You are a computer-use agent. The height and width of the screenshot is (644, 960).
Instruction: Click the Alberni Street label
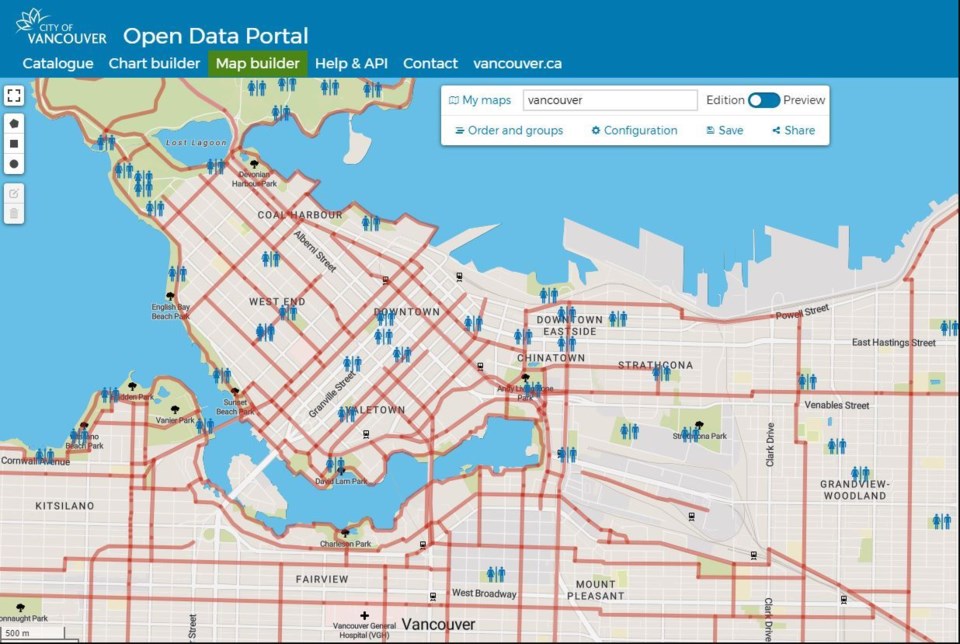click(x=315, y=252)
